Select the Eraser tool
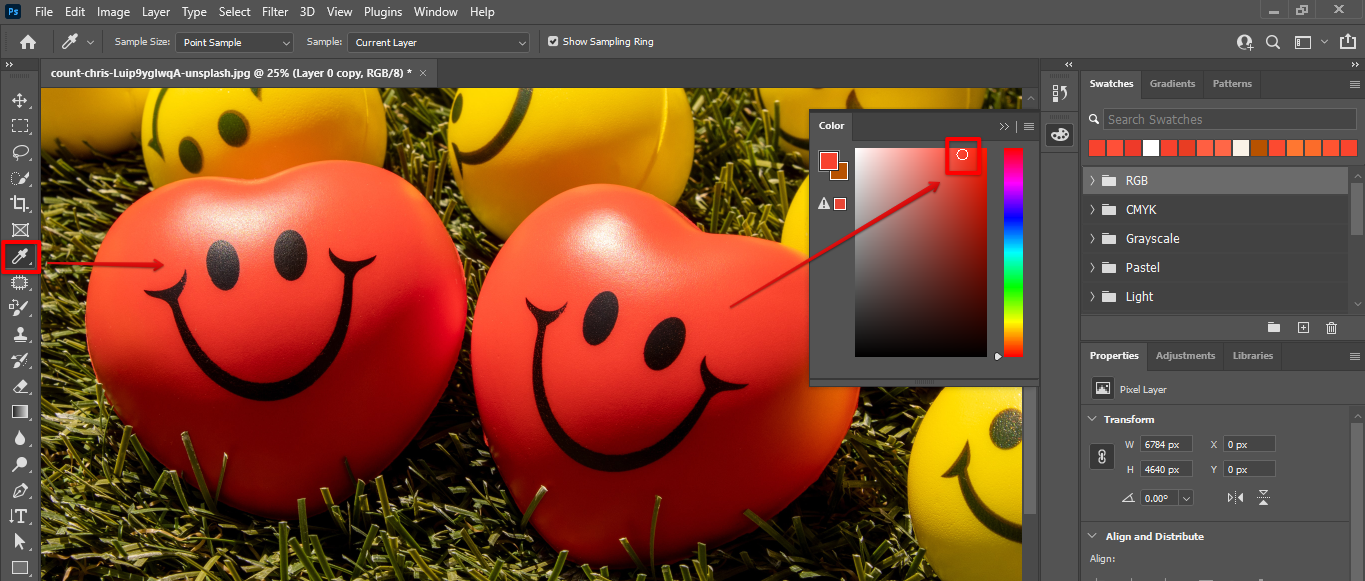1365x581 pixels. pos(20,386)
